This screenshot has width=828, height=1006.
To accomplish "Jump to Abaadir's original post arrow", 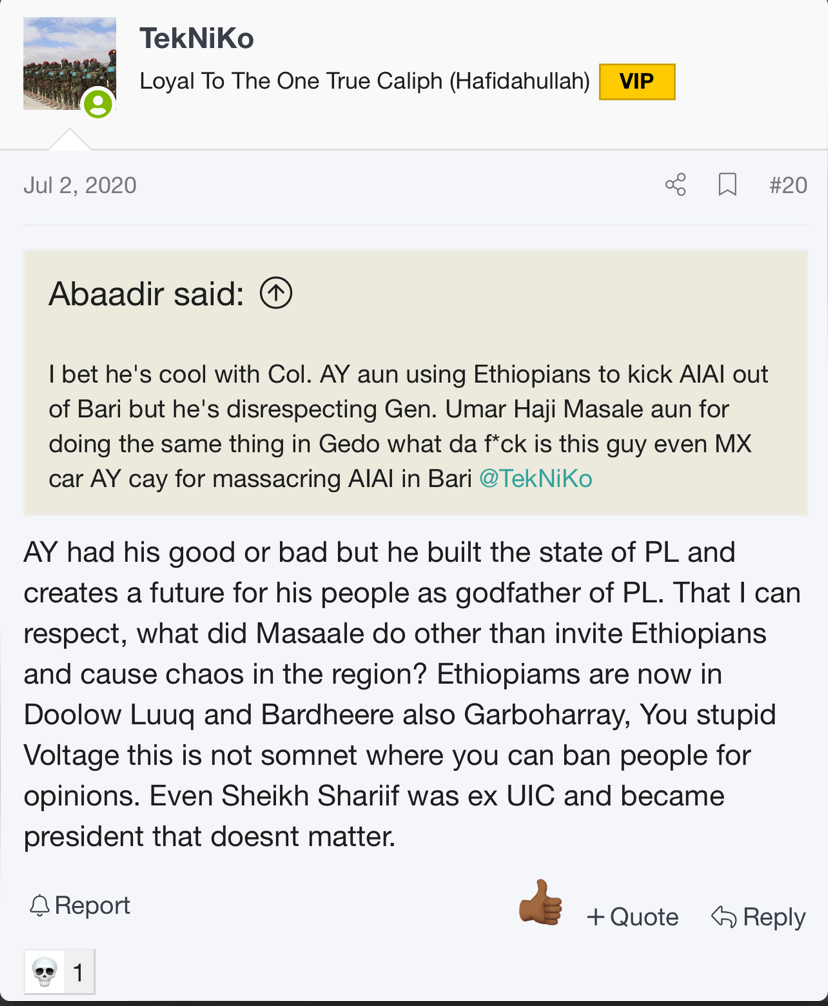I will pyautogui.click(x=276, y=293).
